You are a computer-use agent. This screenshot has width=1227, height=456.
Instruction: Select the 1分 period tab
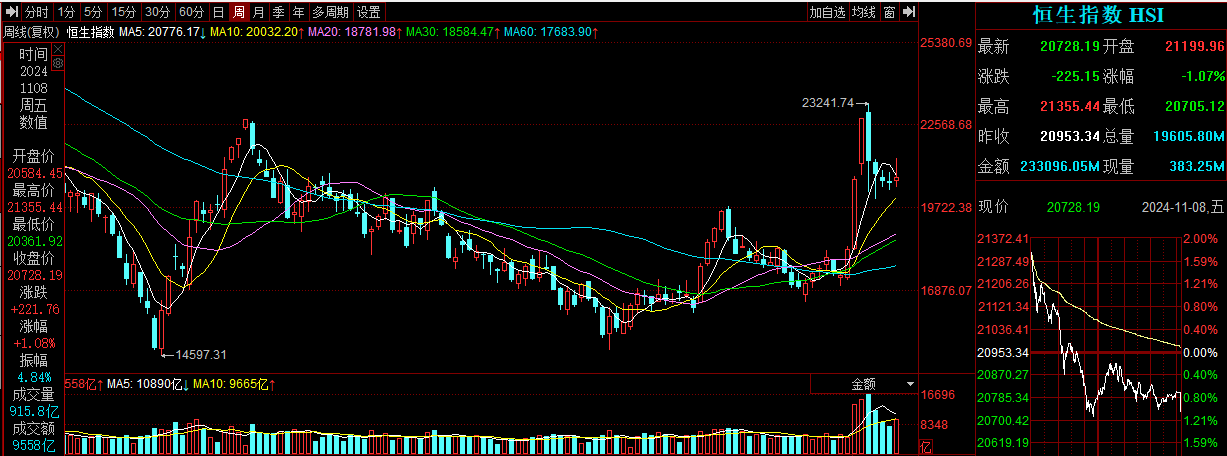pyautogui.click(x=66, y=12)
